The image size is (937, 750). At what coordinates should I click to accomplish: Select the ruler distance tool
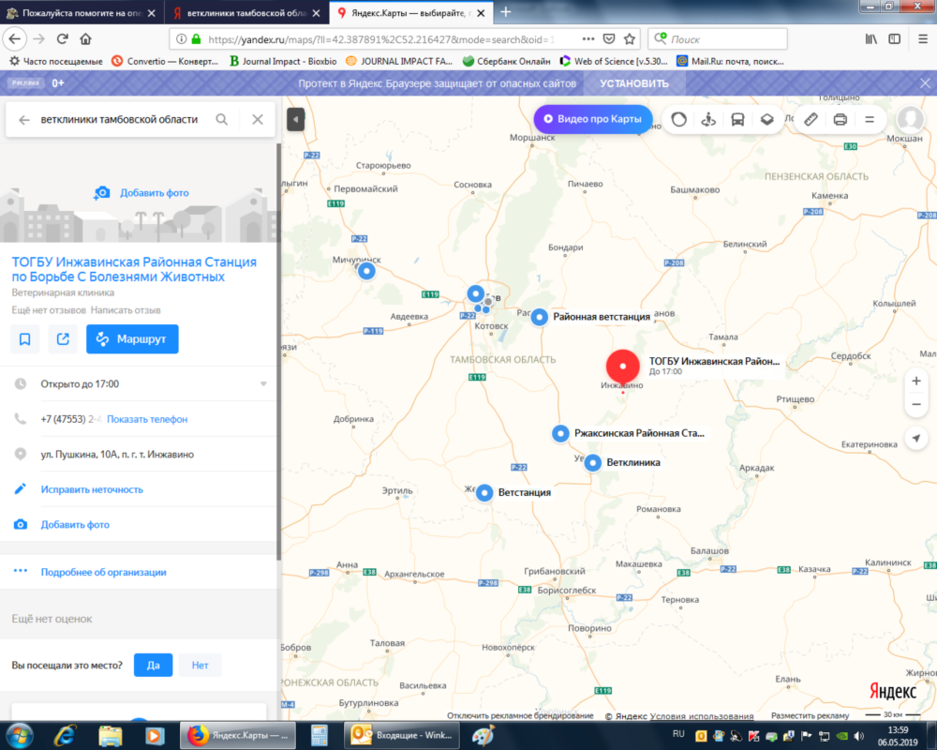[x=811, y=119]
